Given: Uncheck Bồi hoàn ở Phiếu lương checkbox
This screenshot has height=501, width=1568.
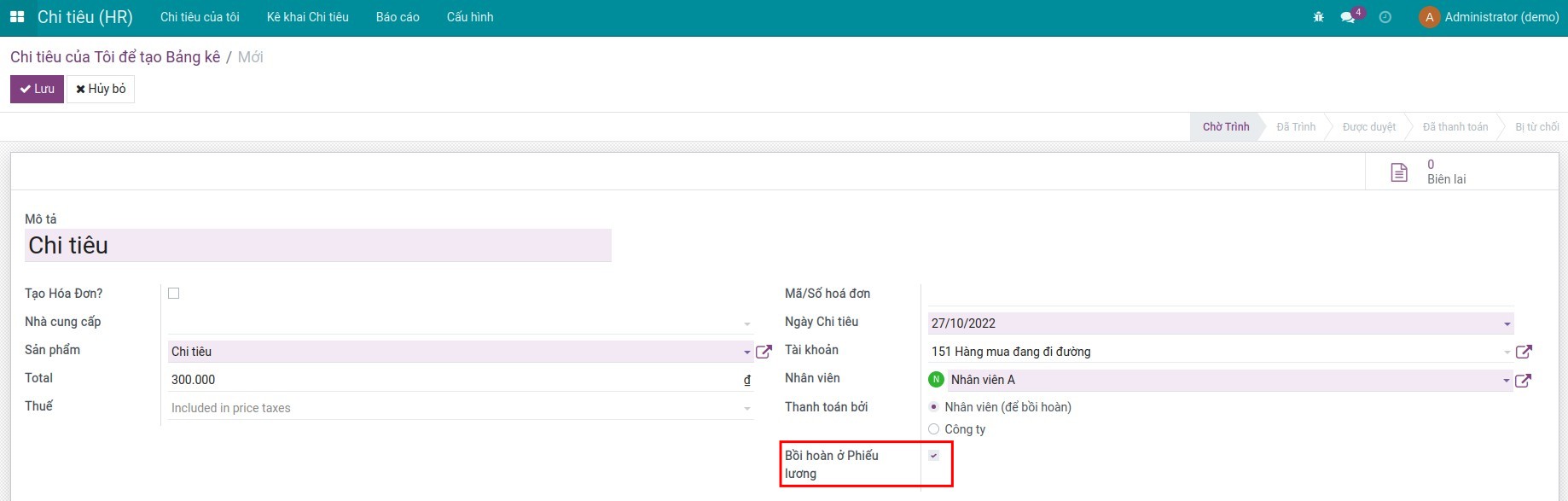Looking at the screenshot, I should coord(934,456).
